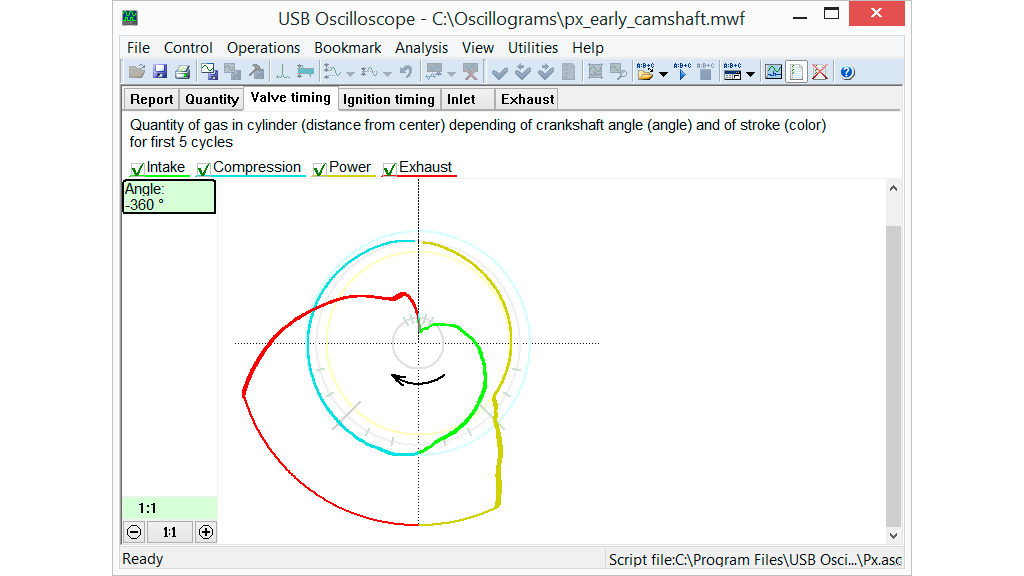The image size is (1024, 576).
Task: Toggle the Exhaust stroke checkbox
Action: pyautogui.click(x=390, y=168)
